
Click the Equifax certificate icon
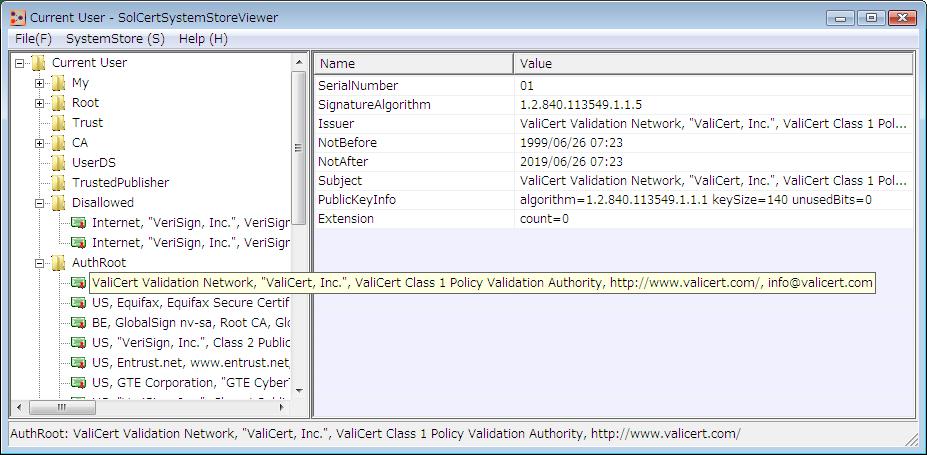click(79, 303)
